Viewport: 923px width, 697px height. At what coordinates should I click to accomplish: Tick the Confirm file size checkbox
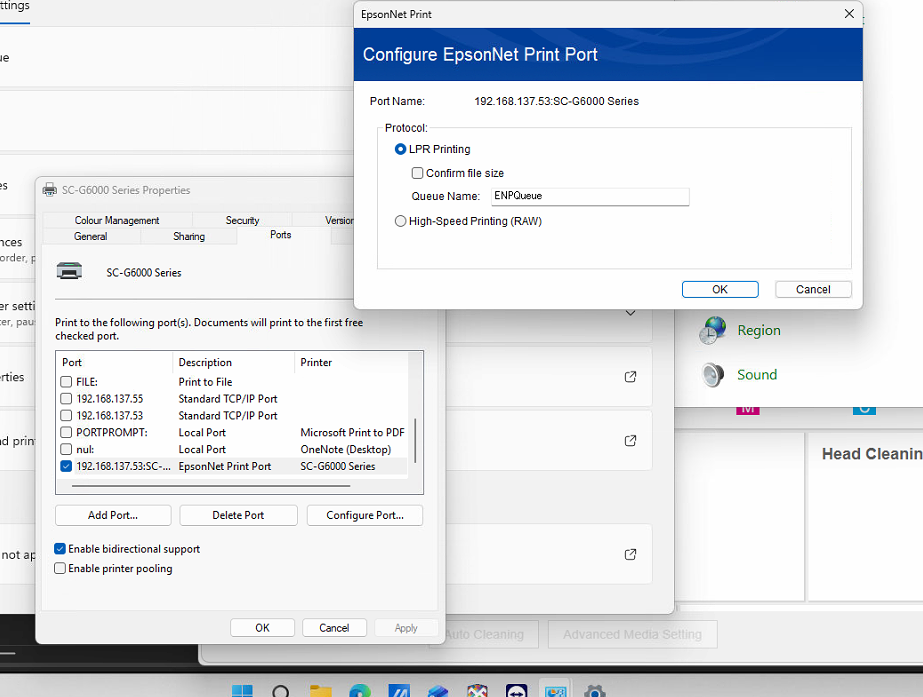click(x=417, y=173)
